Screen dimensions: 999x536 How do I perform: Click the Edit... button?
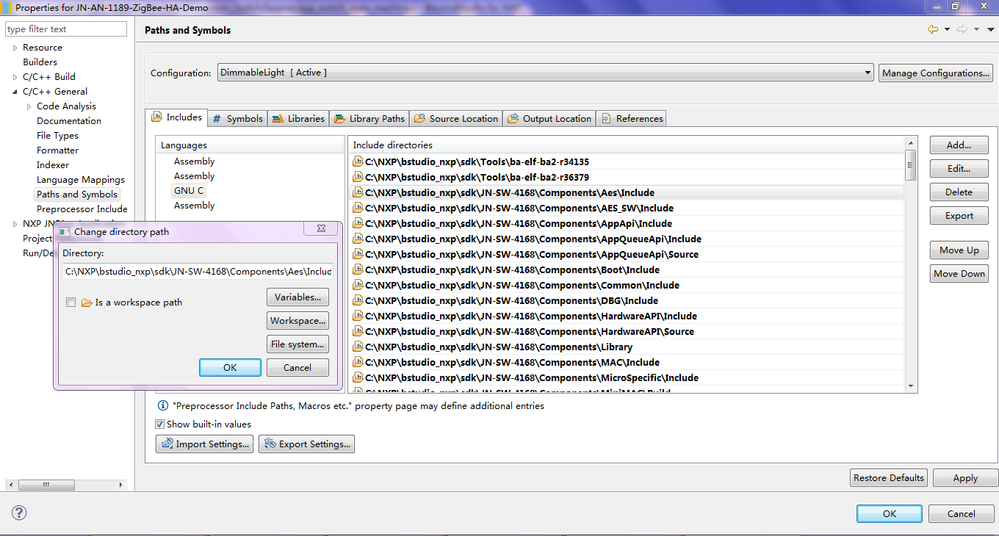pos(959,169)
